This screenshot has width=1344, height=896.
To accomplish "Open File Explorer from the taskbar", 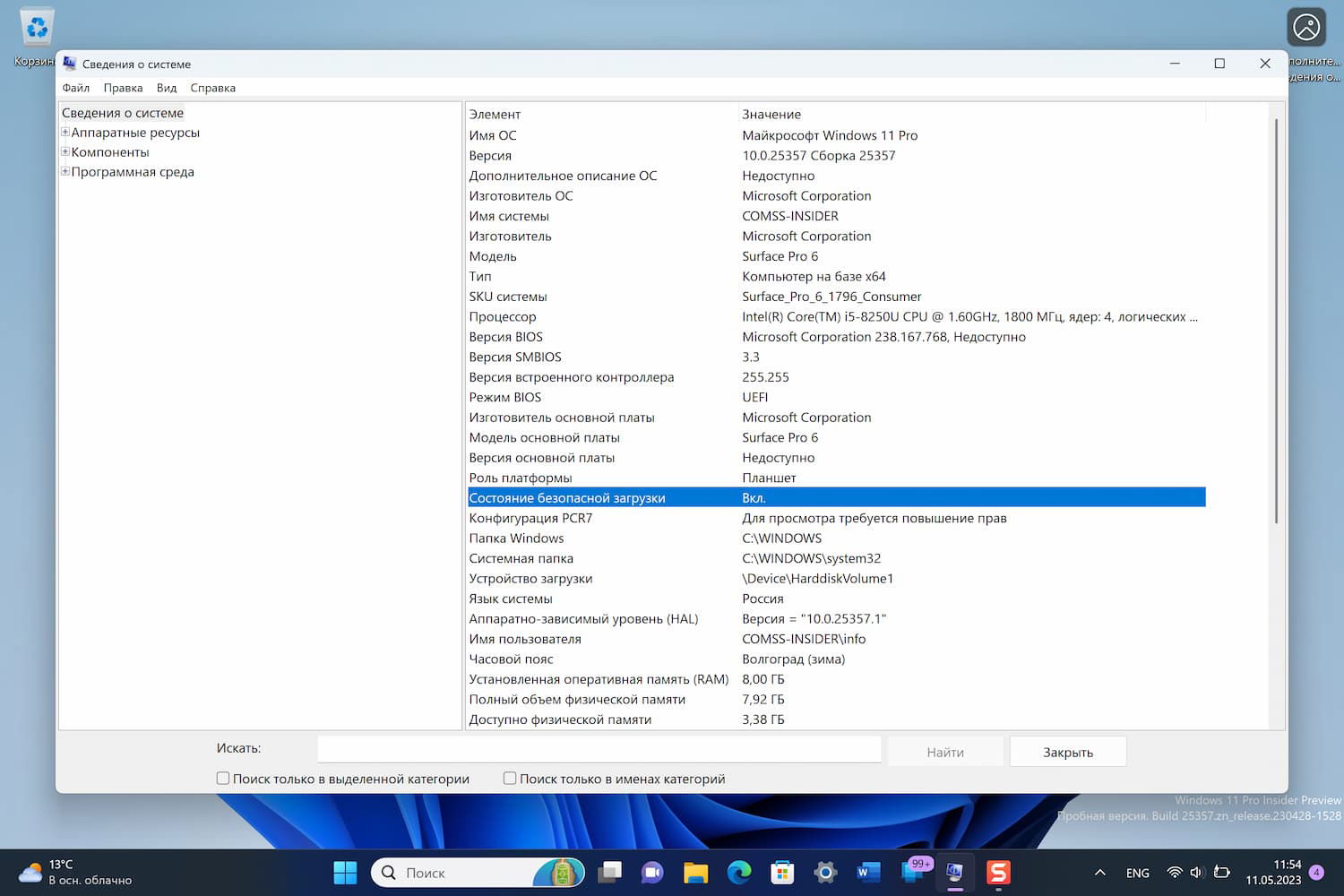I will pyautogui.click(x=695, y=873).
